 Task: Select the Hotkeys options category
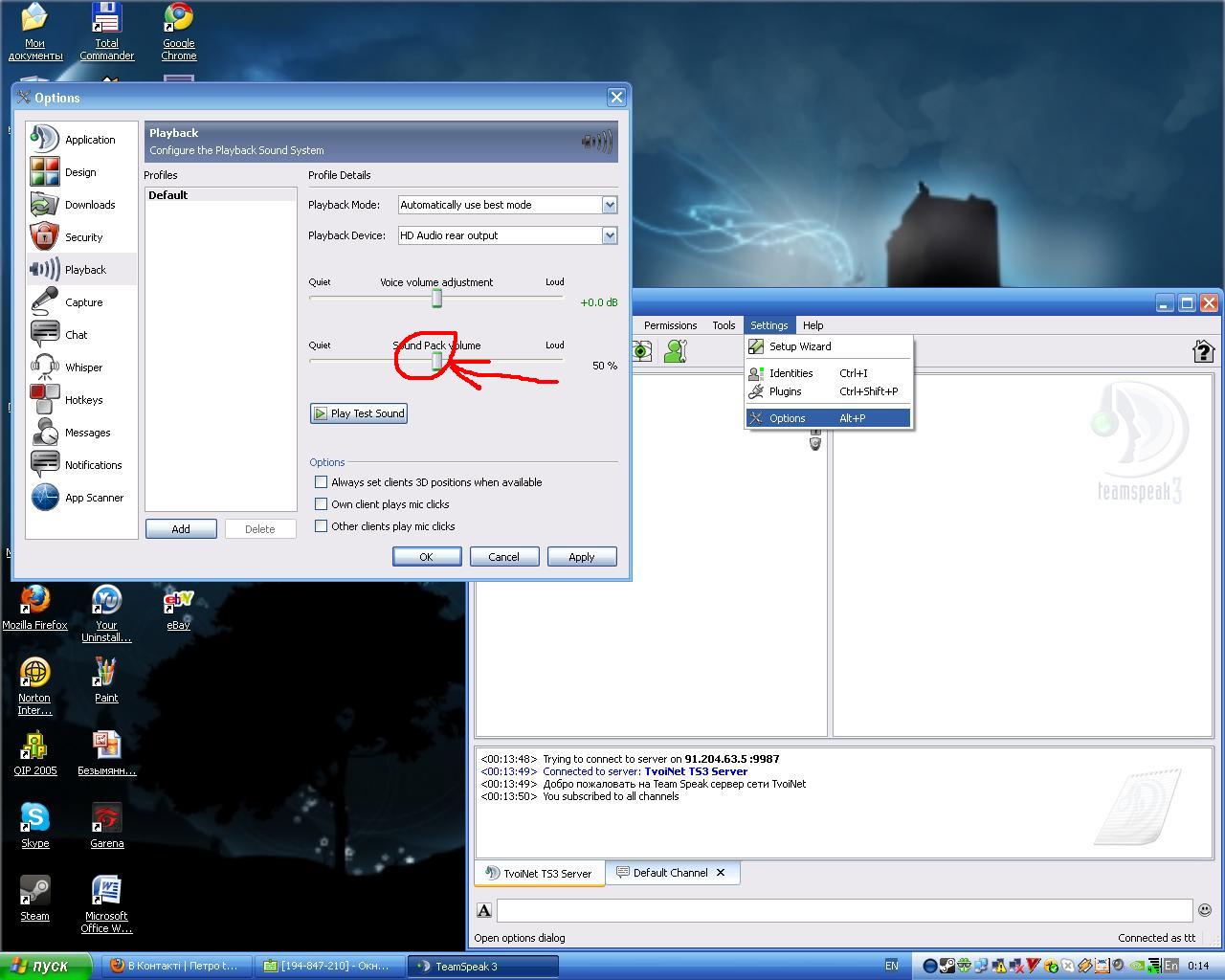tap(81, 400)
